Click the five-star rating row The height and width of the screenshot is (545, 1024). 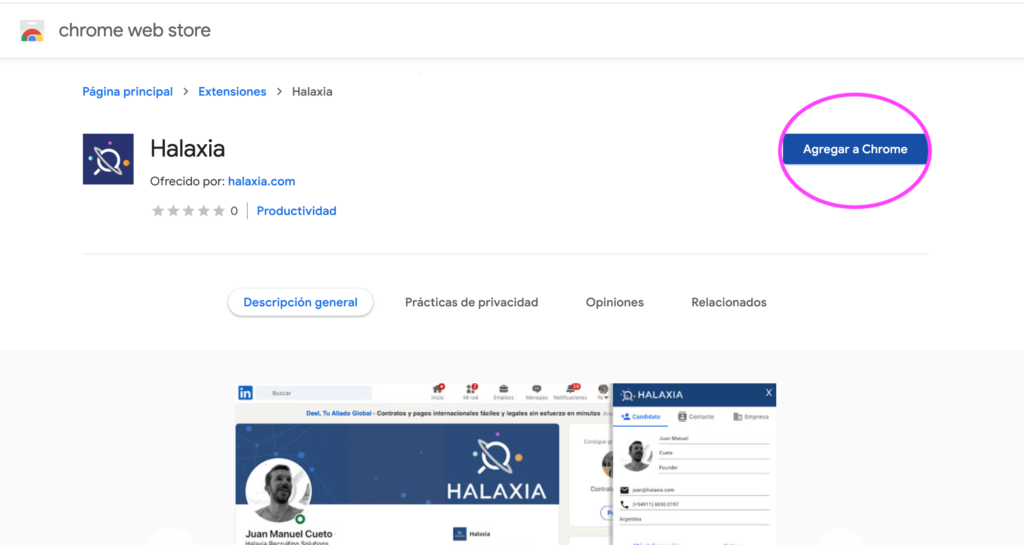pos(188,211)
